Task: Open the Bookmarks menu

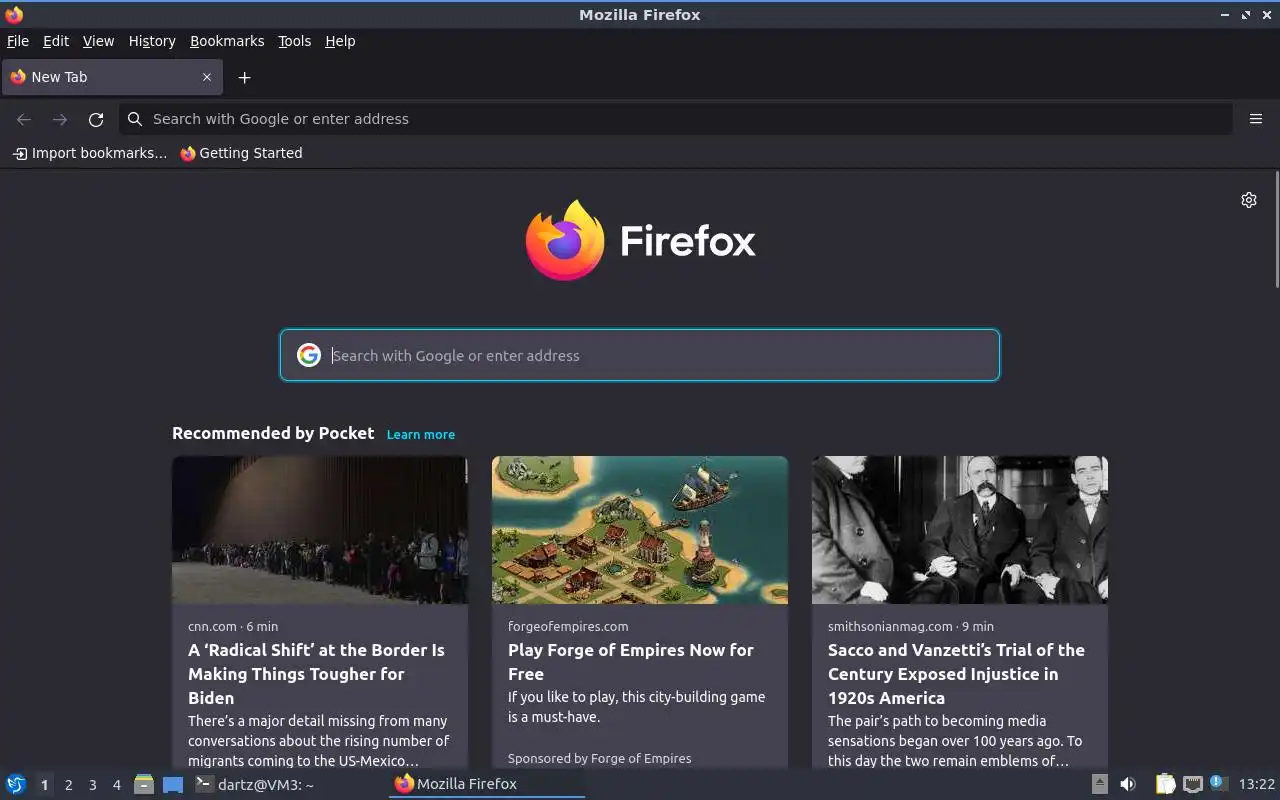Action: 227,41
